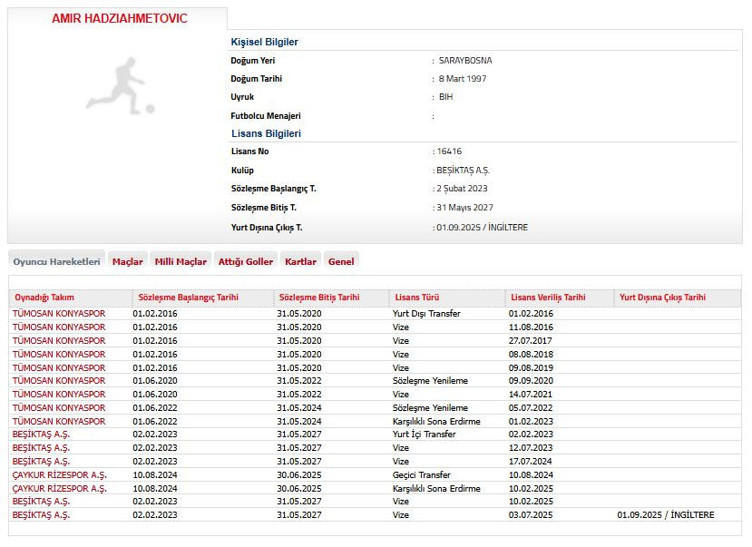This screenshot has height=547, width=752.
Task: Select the Kartlar tab
Action: 301,262
